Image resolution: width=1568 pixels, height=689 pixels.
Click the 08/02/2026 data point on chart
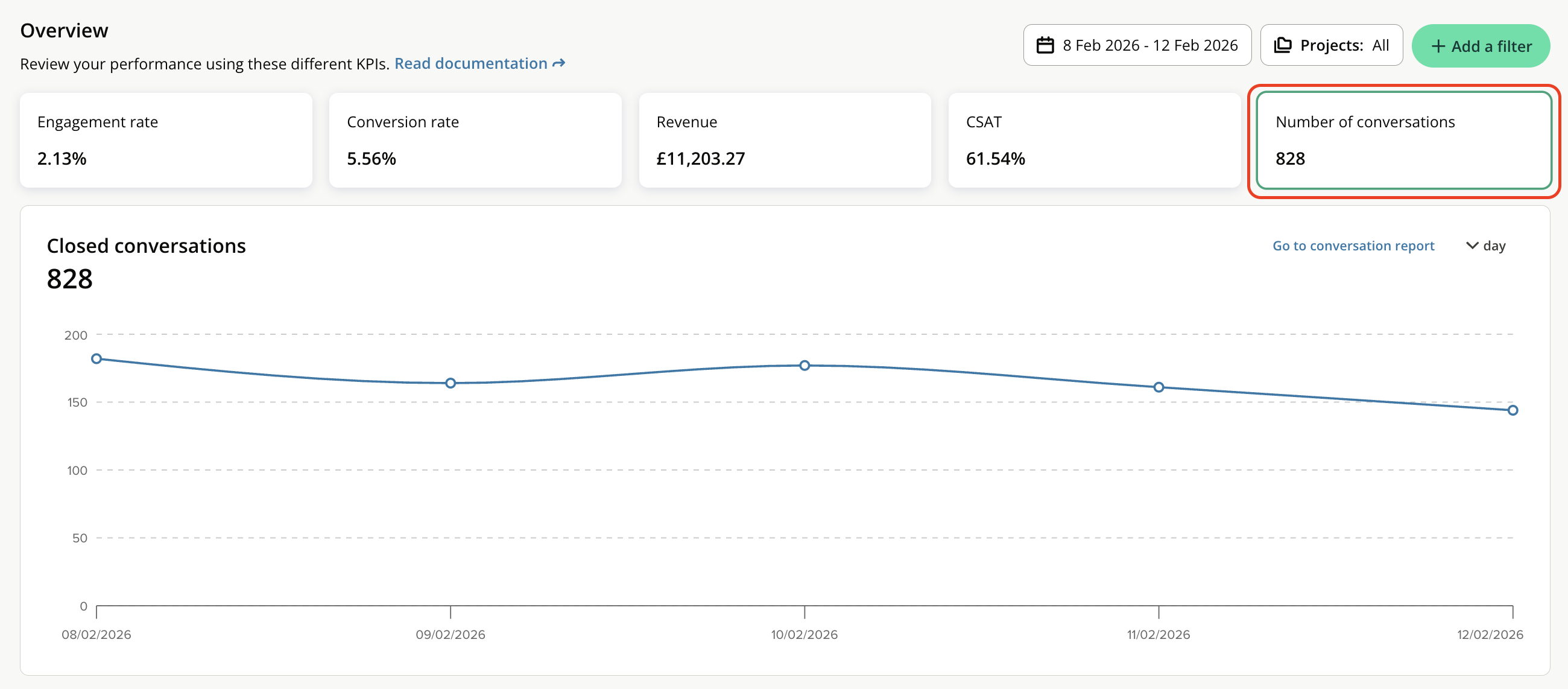point(96,359)
